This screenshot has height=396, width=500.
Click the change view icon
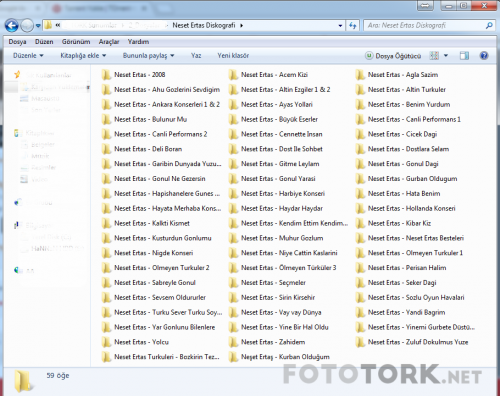pyautogui.click(x=434, y=56)
